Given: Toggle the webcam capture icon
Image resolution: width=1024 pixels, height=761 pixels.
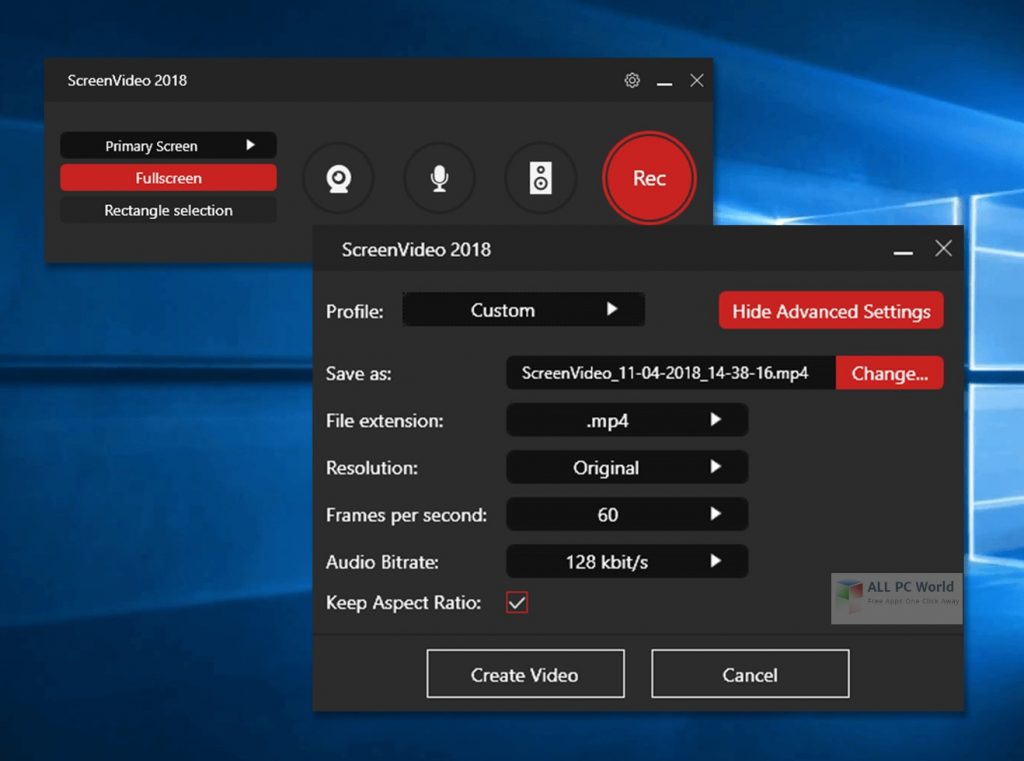Looking at the screenshot, I should pos(338,178).
